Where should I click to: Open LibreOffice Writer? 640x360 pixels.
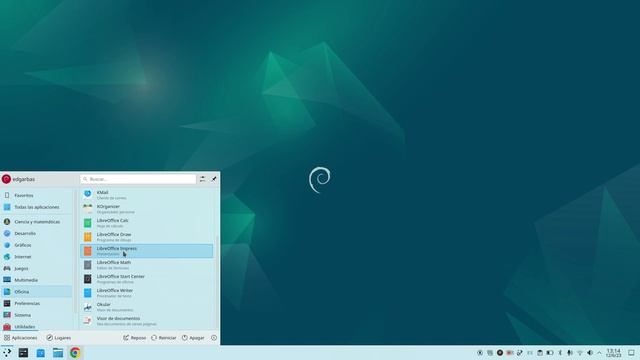pos(147,293)
